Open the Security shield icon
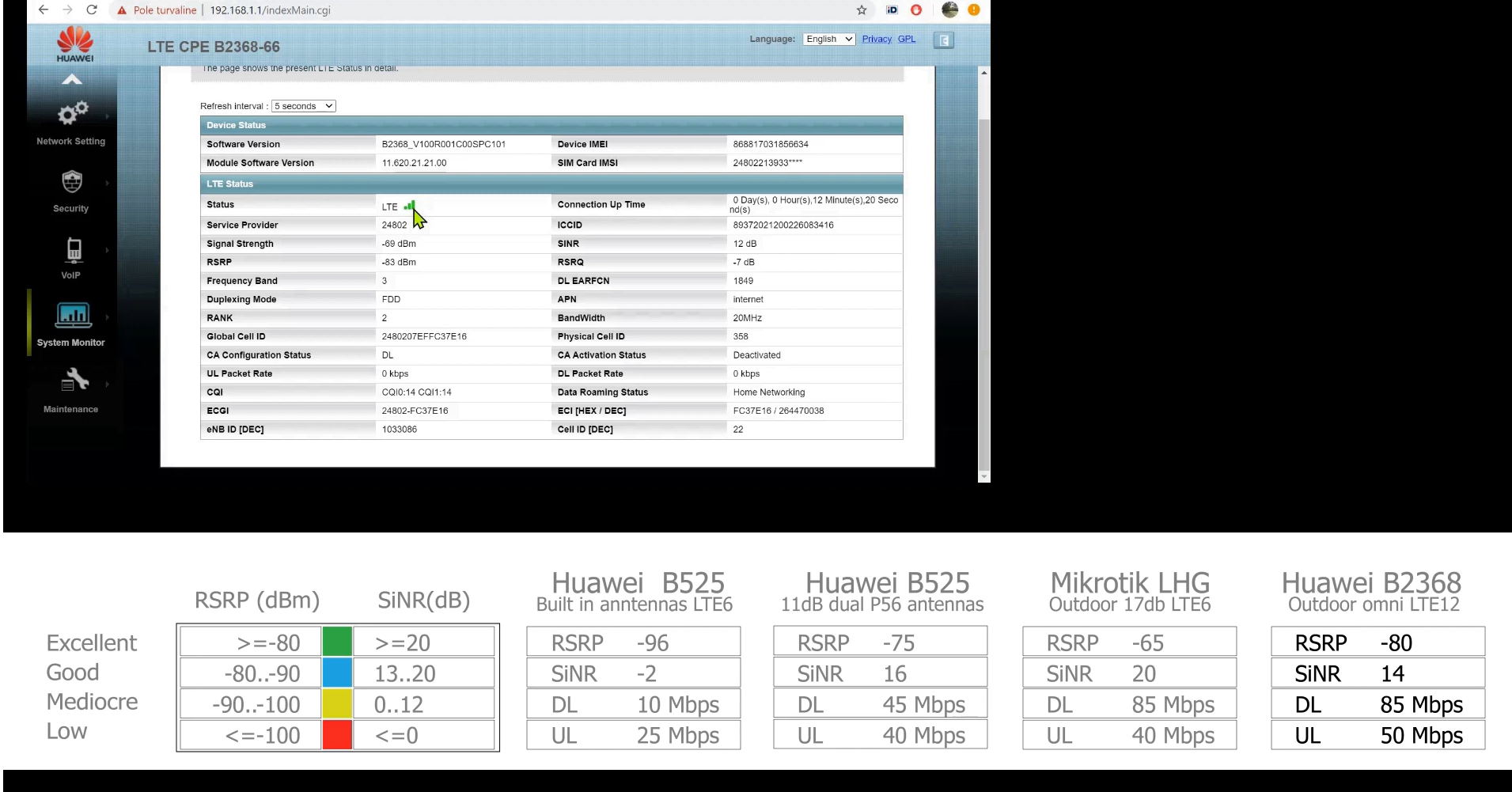Screen dimensions: 1512x792 pyautogui.click(x=72, y=182)
